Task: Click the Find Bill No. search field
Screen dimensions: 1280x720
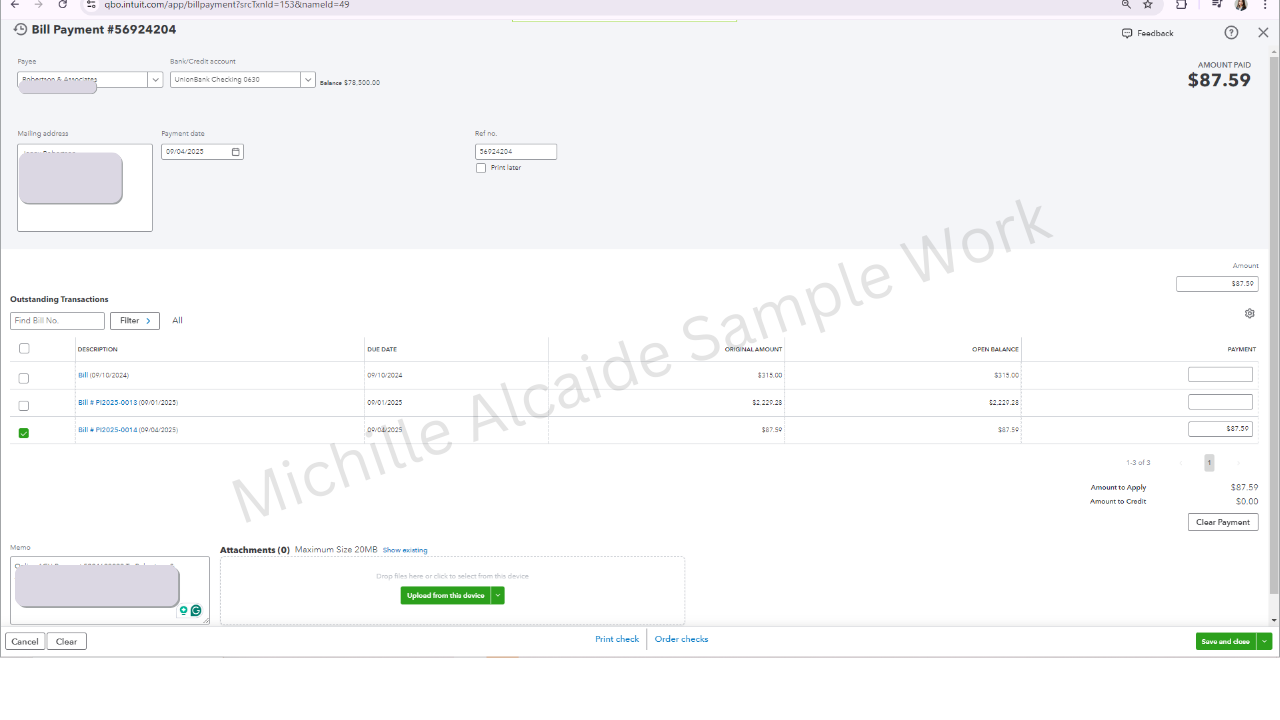Action: (57, 321)
